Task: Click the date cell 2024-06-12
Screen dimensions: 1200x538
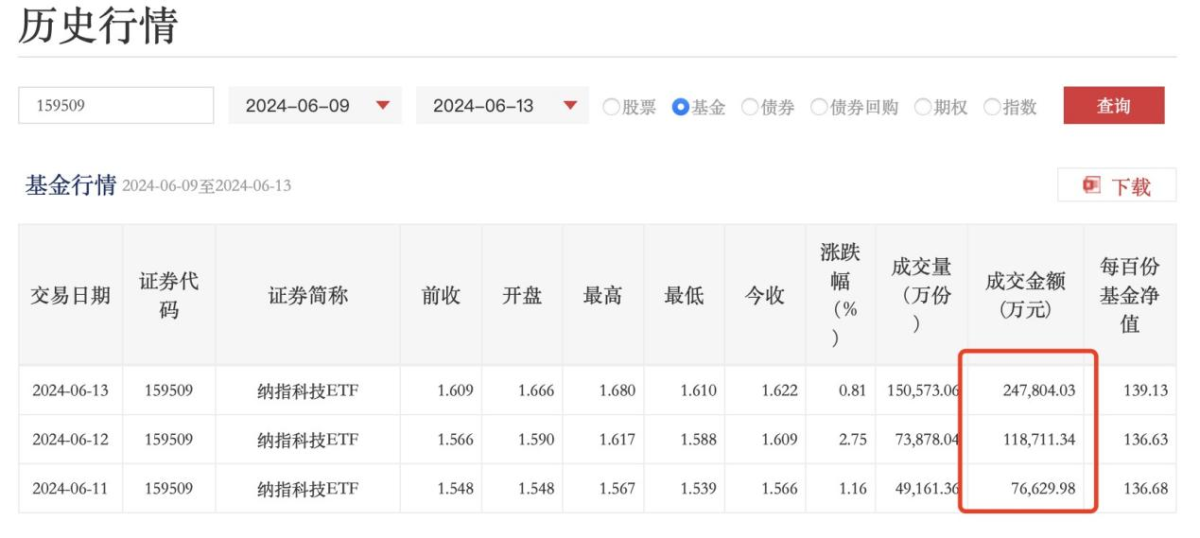Action: 70,440
